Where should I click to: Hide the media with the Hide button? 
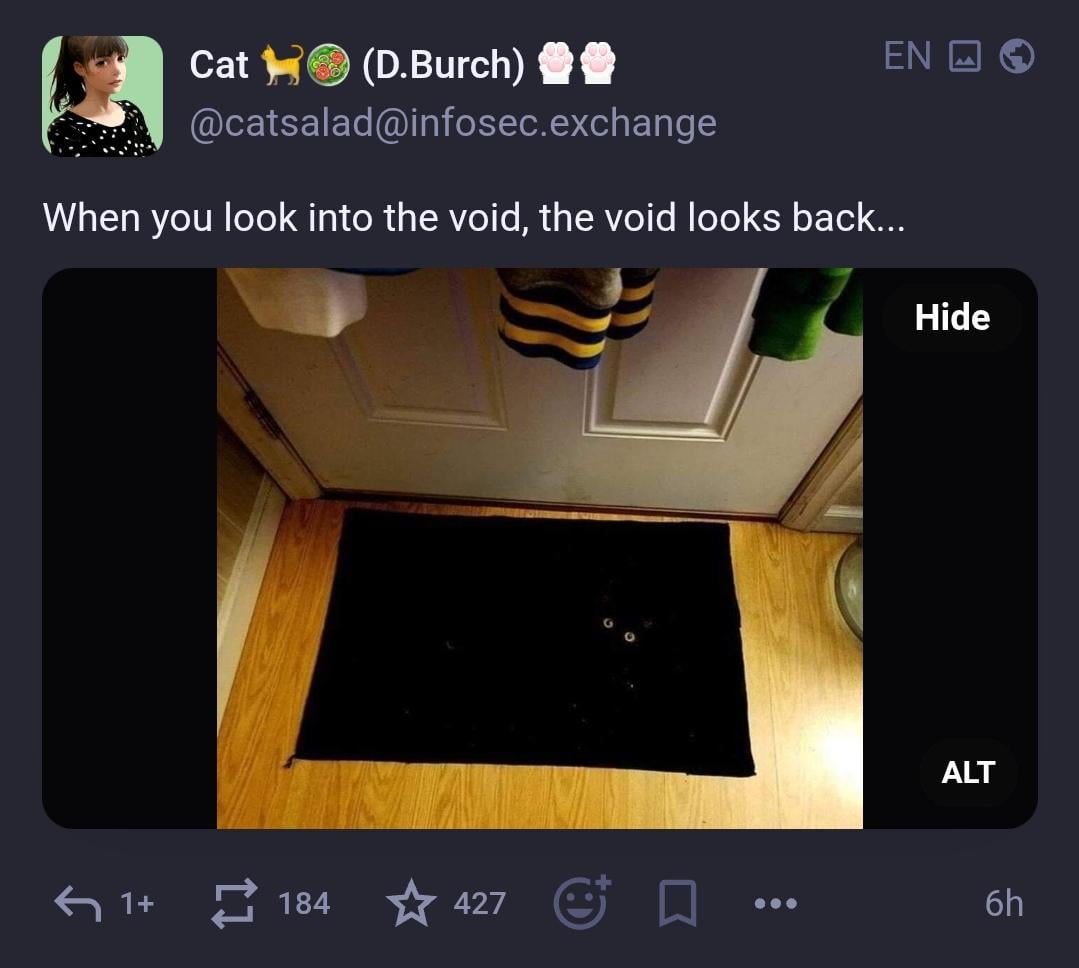[x=952, y=317]
